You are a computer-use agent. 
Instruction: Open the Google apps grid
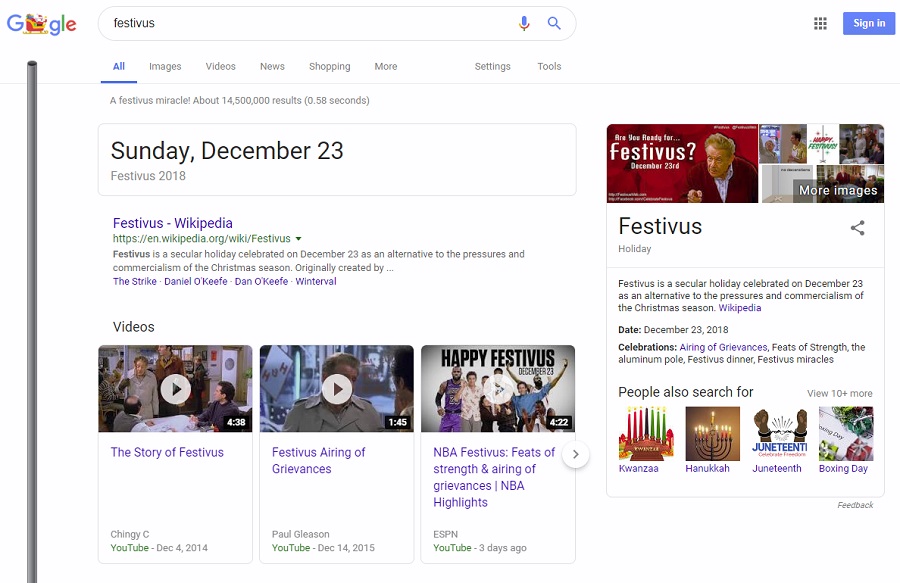[820, 24]
